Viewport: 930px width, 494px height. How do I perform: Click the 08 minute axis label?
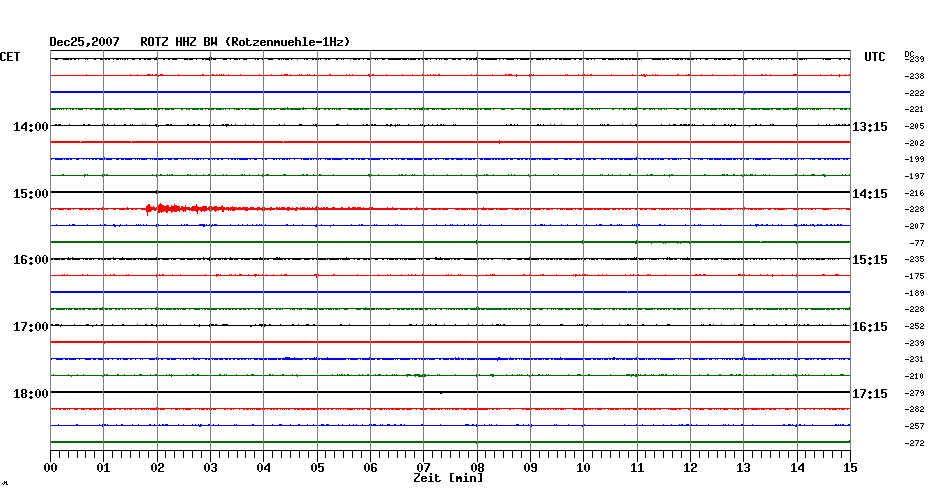click(x=477, y=468)
